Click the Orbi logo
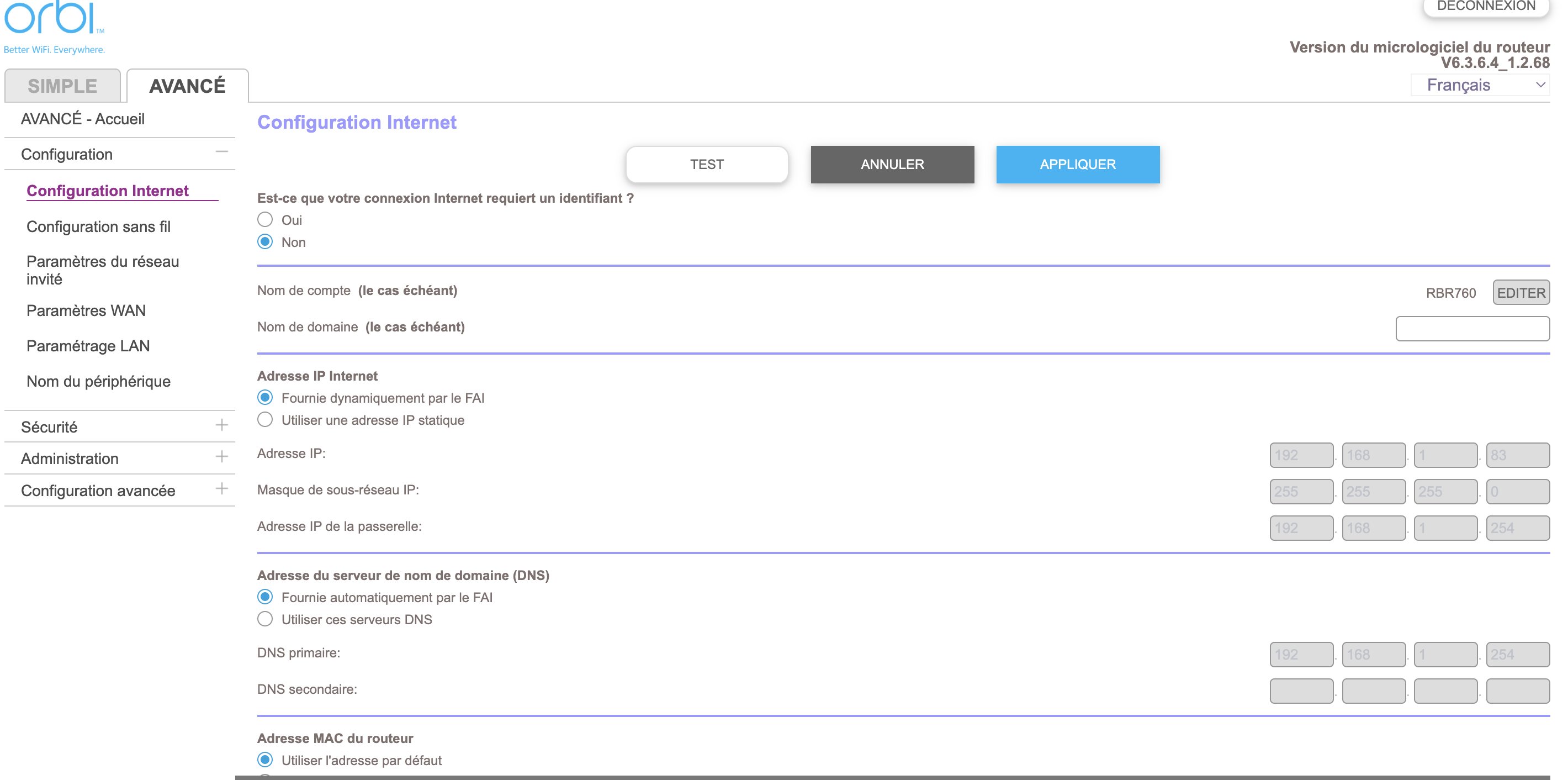This screenshot has height=780, width=1568. coord(54,17)
